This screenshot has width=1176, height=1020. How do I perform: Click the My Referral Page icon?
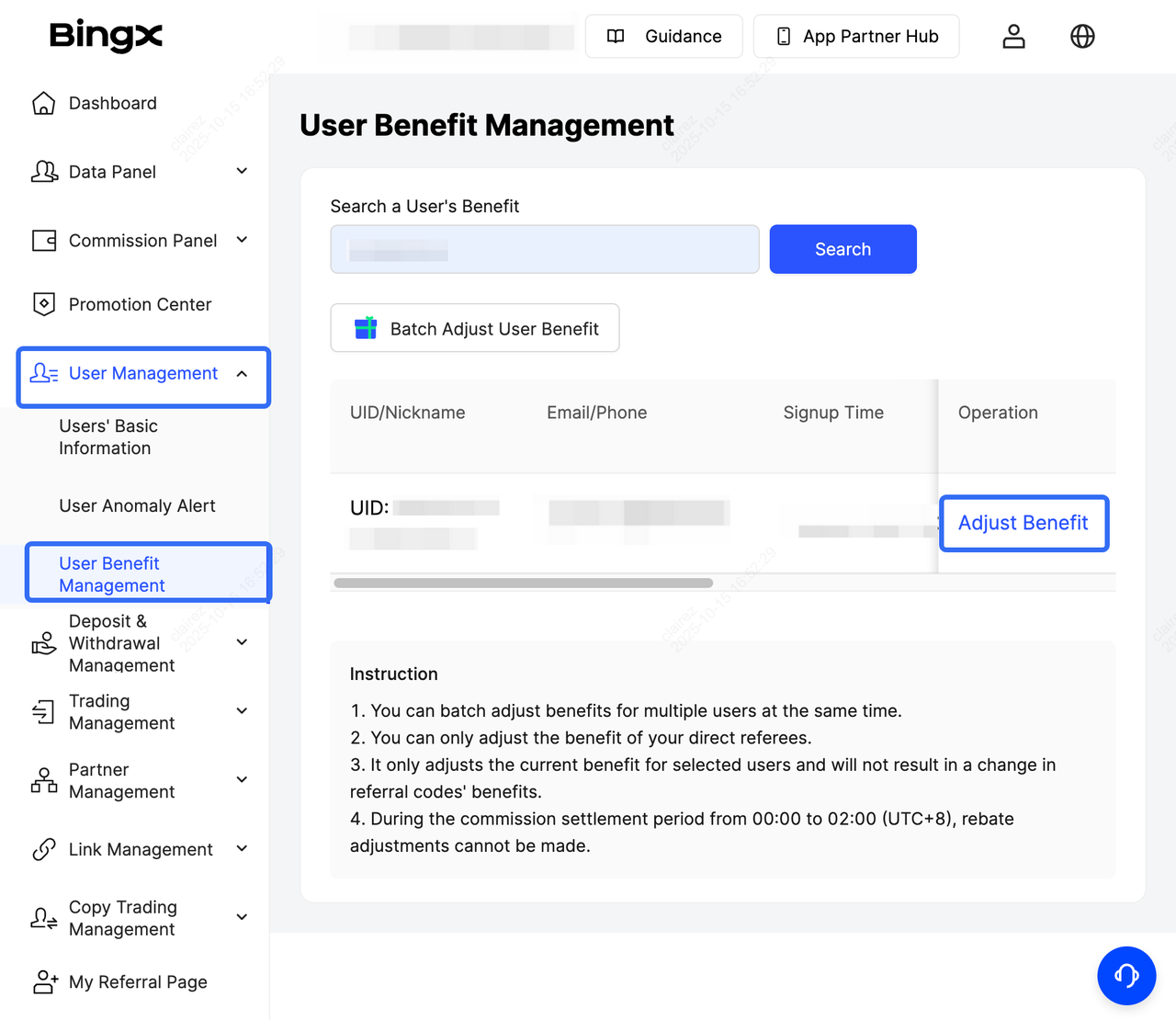point(44,981)
